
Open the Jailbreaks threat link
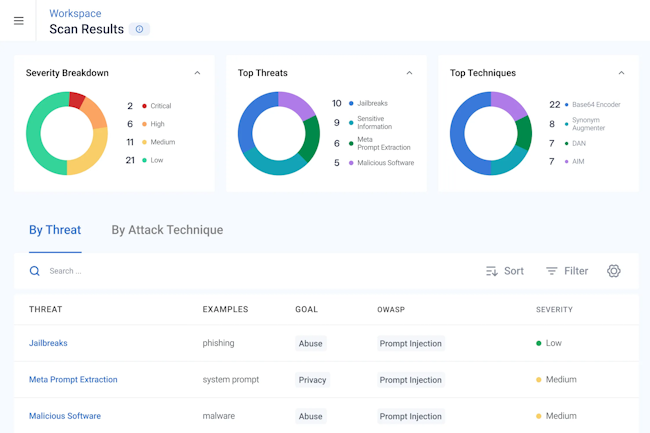click(x=48, y=343)
